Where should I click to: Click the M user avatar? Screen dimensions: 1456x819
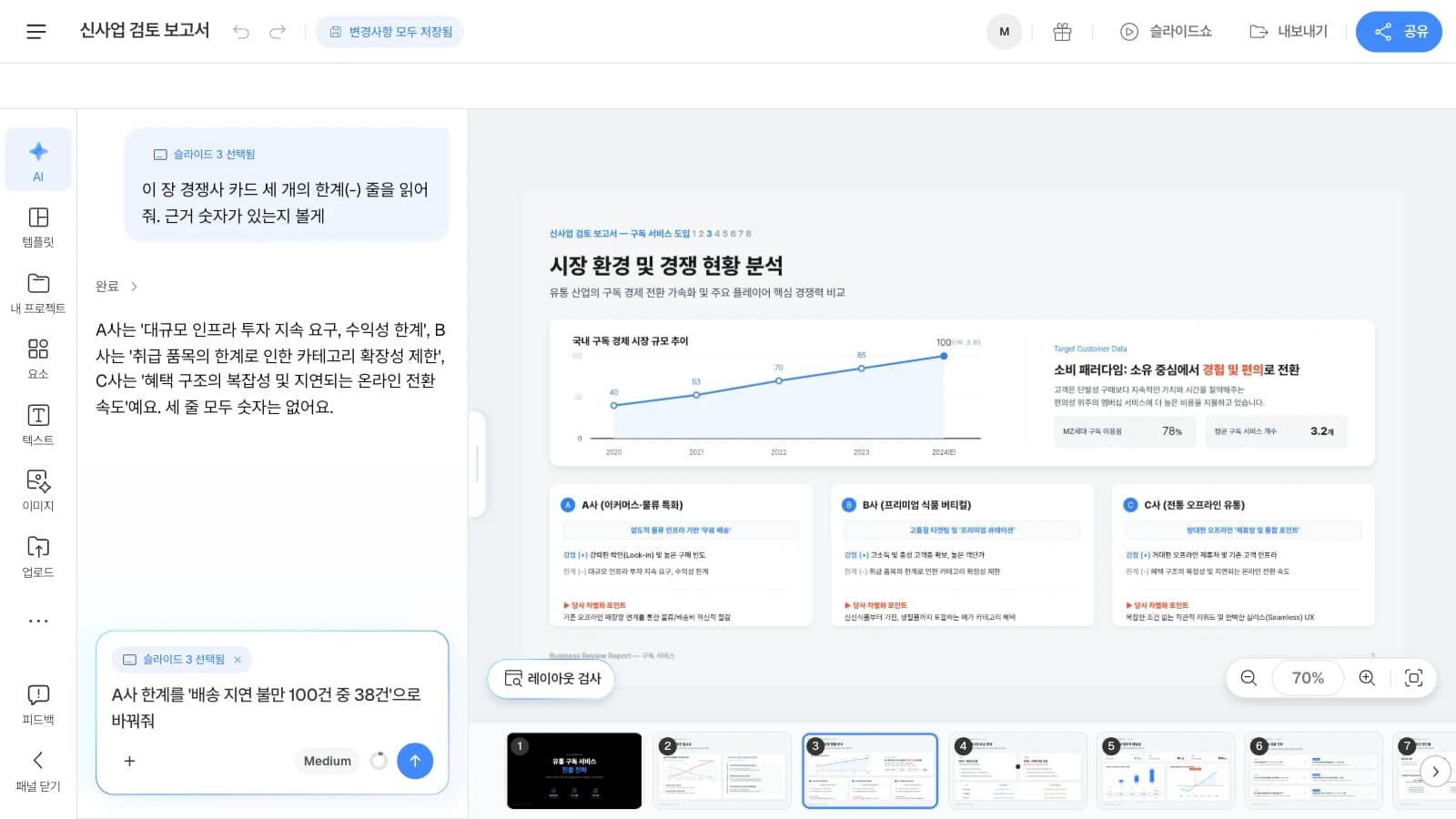pyautogui.click(x=1004, y=32)
